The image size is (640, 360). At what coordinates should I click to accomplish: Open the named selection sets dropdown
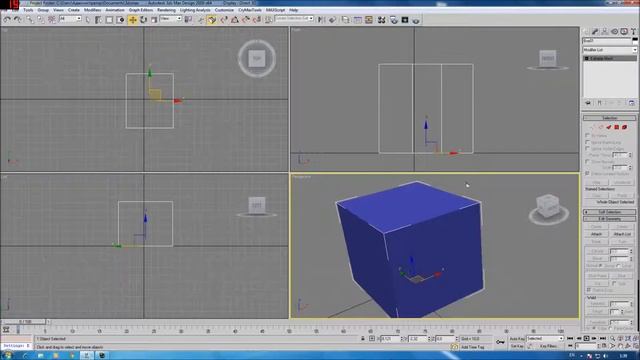coord(294,19)
